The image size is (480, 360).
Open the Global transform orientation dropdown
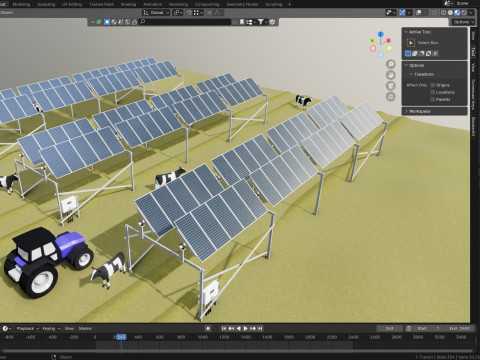tap(156, 13)
